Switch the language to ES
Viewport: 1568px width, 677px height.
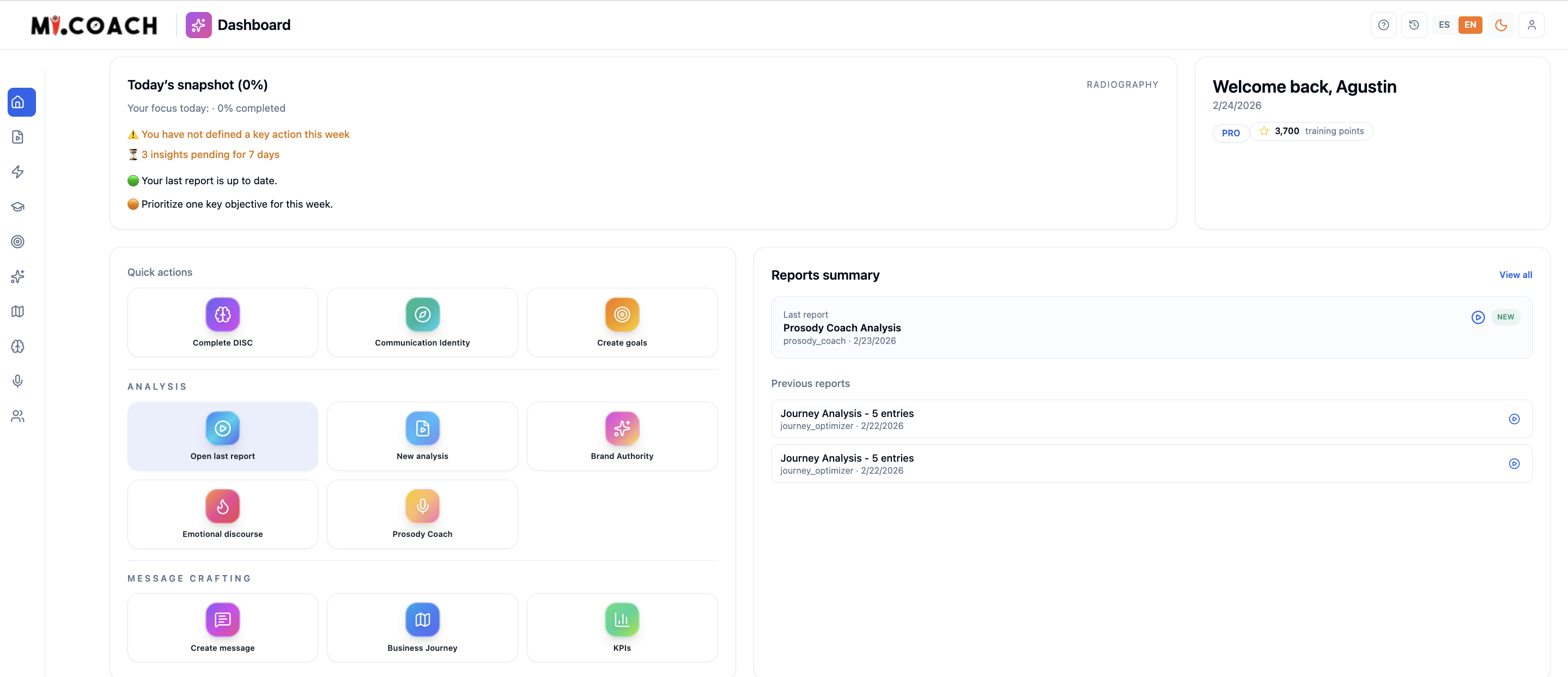pyautogui.click(x=1444, y=25)
